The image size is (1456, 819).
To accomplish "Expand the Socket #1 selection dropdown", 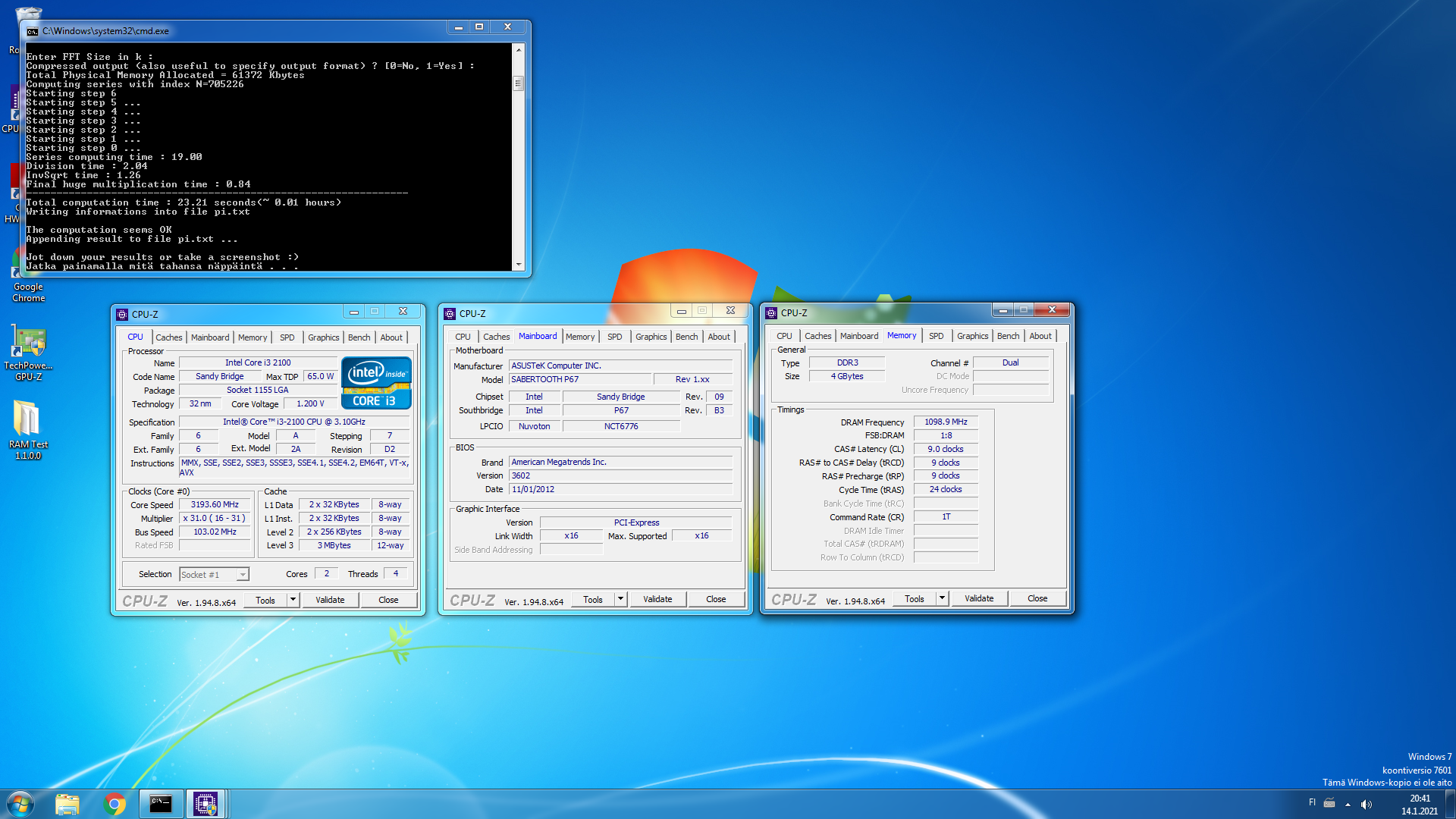I will (243, 575).
